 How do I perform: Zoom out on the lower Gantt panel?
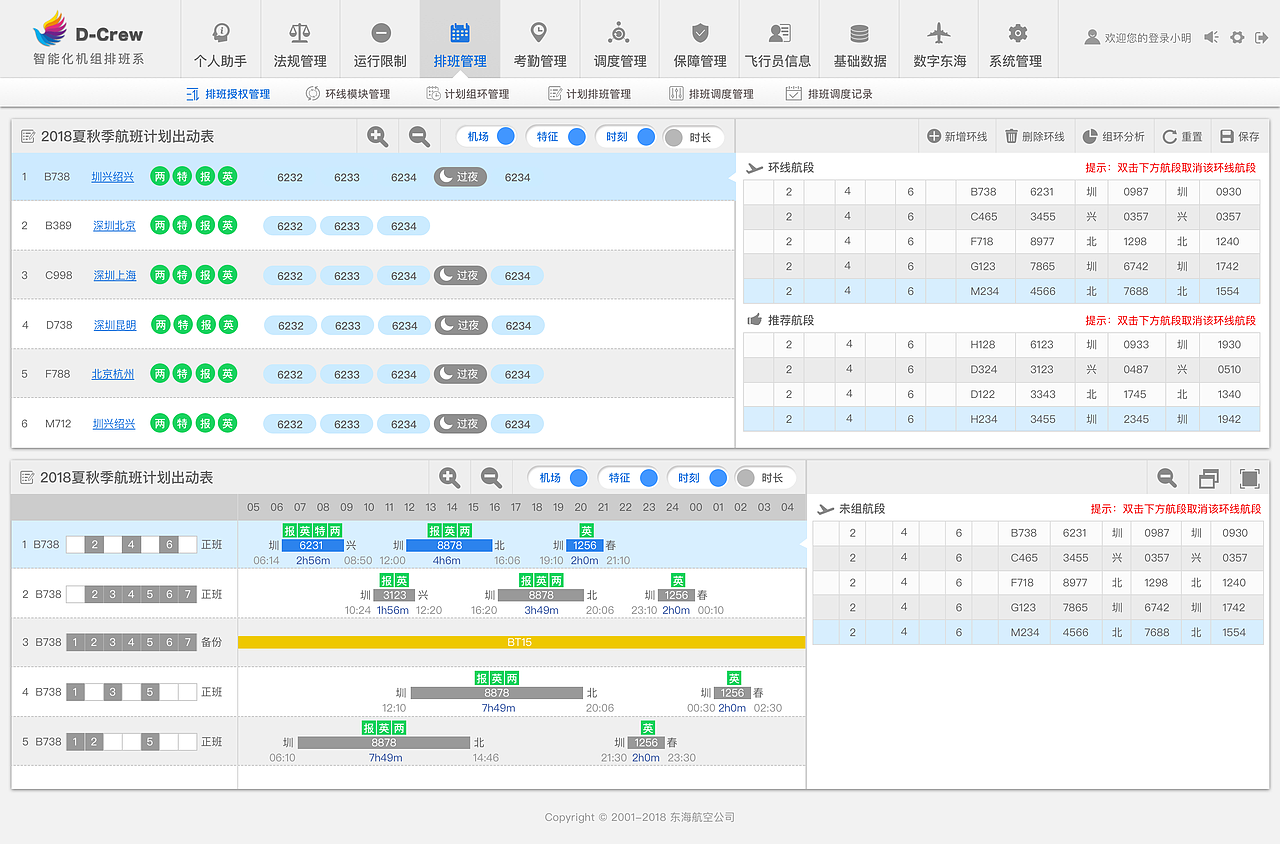pyautogui.click(x=491, y=478)
